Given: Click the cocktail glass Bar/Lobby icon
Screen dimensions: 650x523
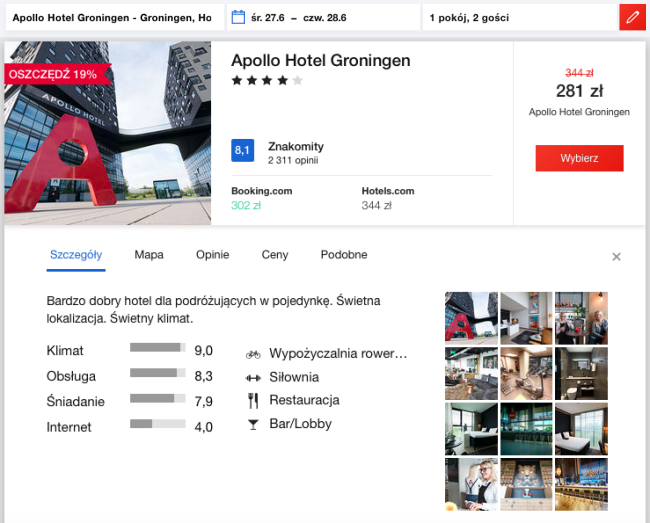Looking at the screenshot, I should coord(253,424).
